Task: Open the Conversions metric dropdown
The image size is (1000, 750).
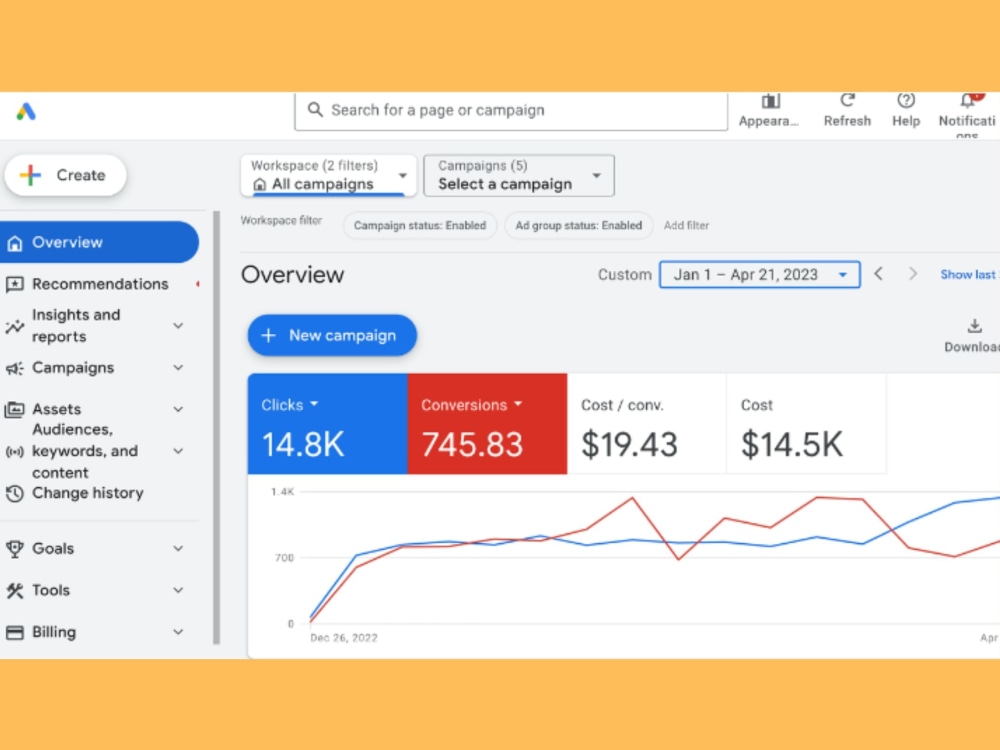Action: (518, 404)
